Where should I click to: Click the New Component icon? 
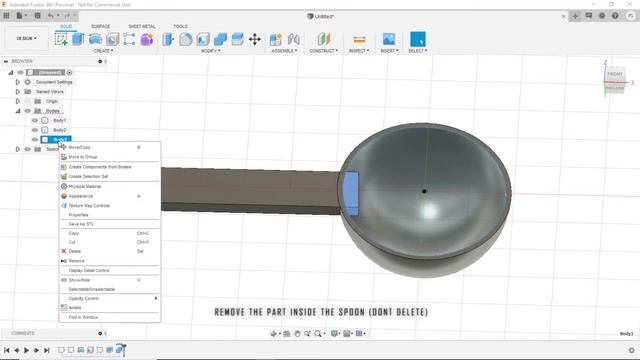pos(276,39)
